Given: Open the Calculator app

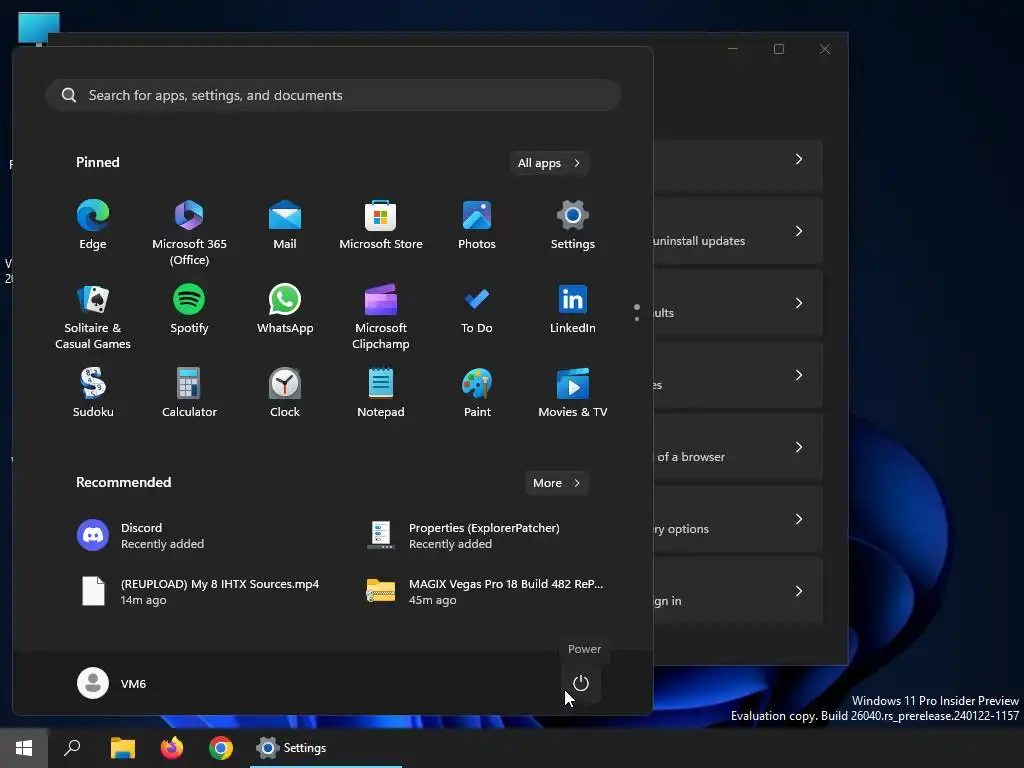Looking at the screenshot, I should click(x=189, y=393).
